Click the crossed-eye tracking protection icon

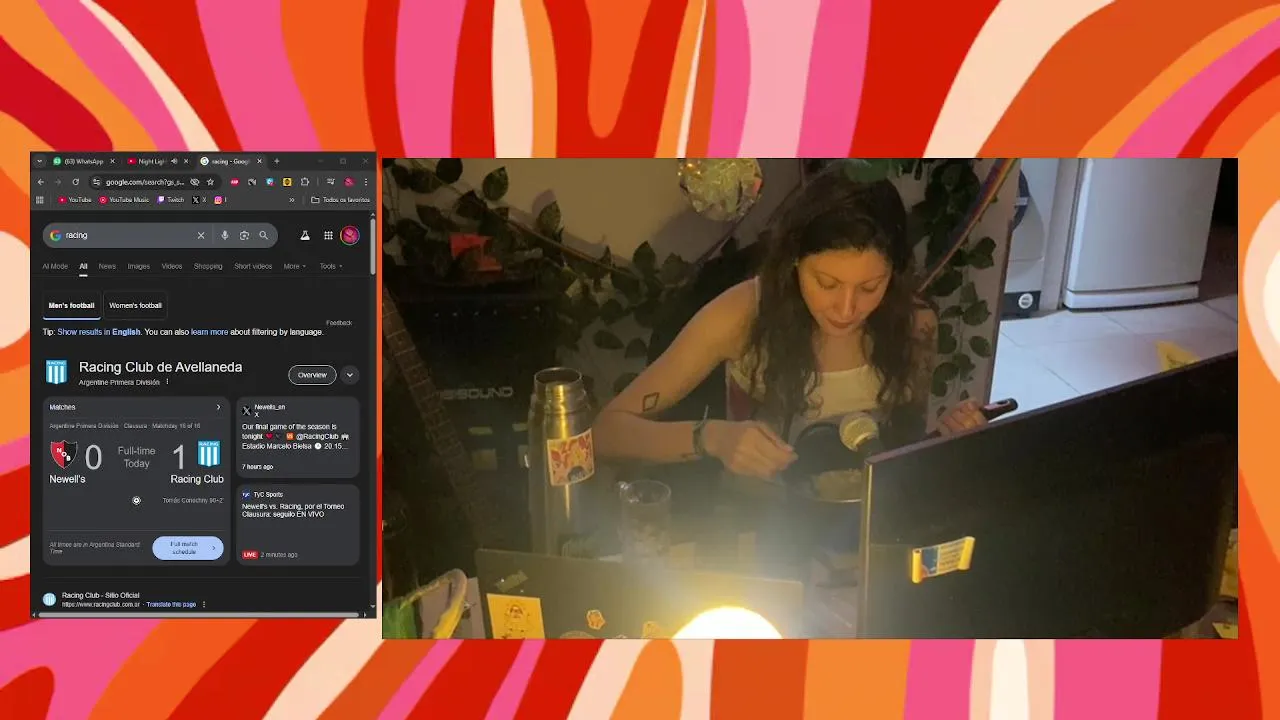coord(195,182)
